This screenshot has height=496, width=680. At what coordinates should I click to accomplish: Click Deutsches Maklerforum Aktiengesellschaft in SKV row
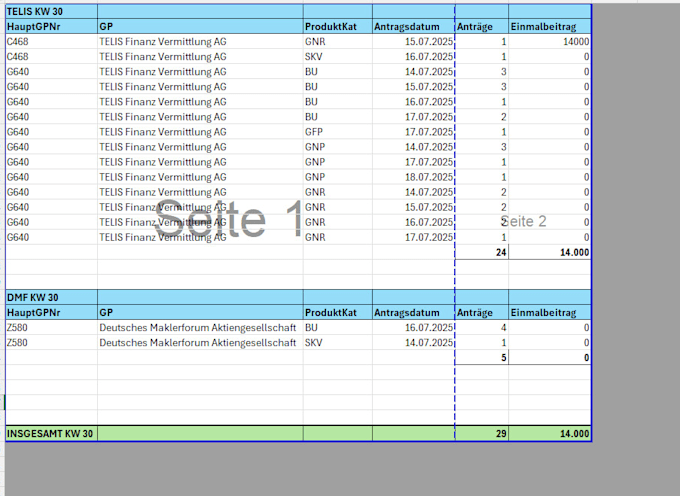[200, 343]
